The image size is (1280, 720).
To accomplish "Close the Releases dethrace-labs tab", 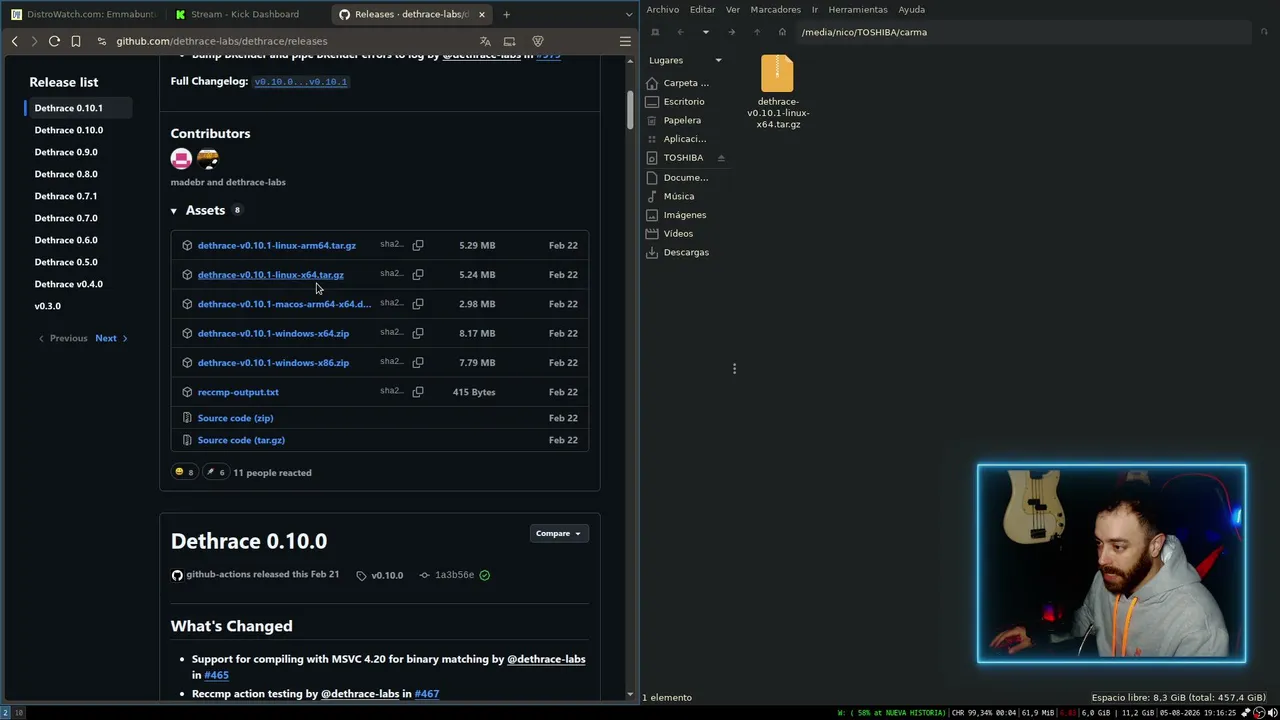I will 482,14.
